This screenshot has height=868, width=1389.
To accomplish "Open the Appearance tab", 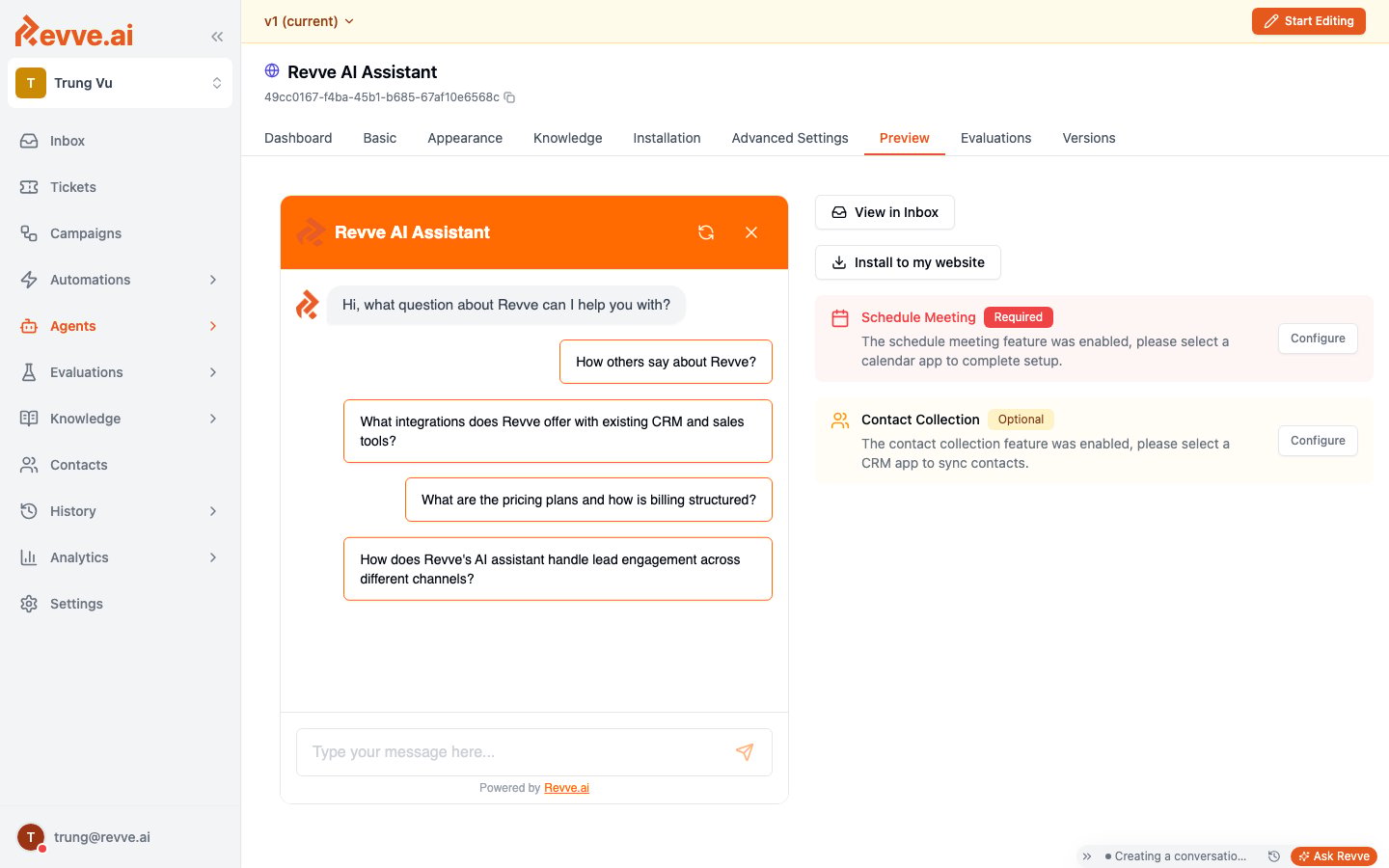I will tap(465, 138).
